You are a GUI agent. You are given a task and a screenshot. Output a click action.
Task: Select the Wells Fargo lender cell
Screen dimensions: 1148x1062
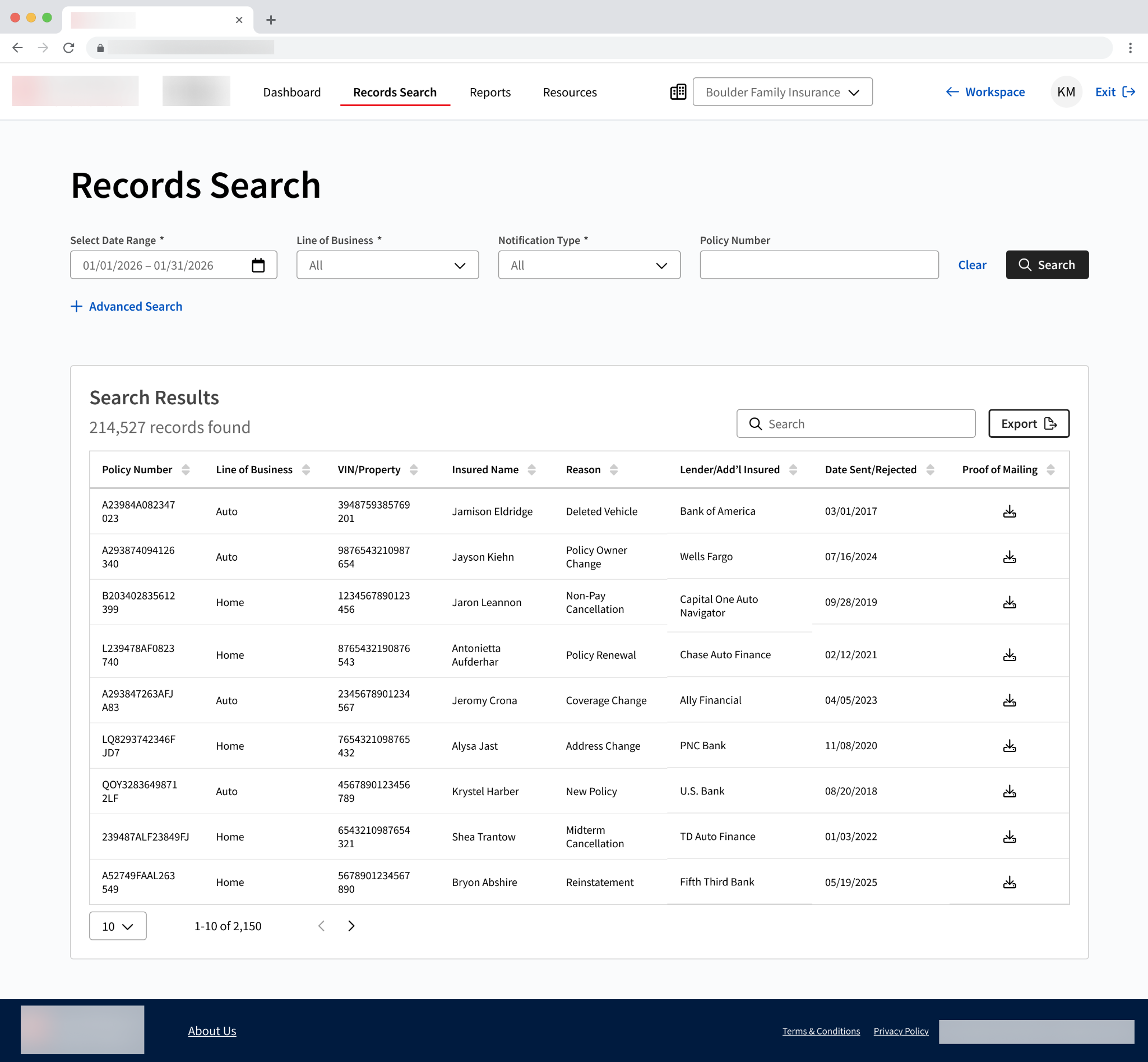[706, 556]
